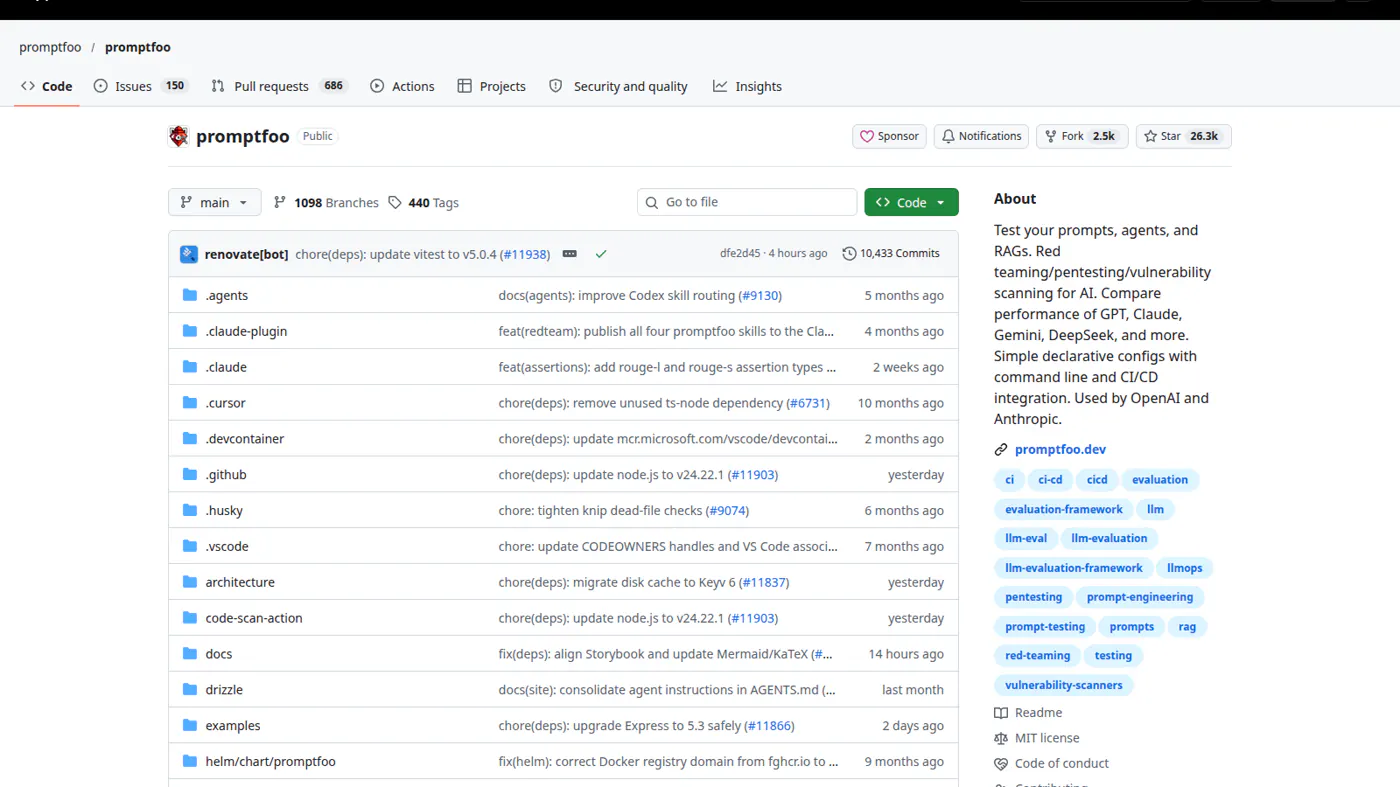The width and height of the screenshot is (1400, 787).
Task: Click the green commit status checkmark
Action: coord(601,254)
